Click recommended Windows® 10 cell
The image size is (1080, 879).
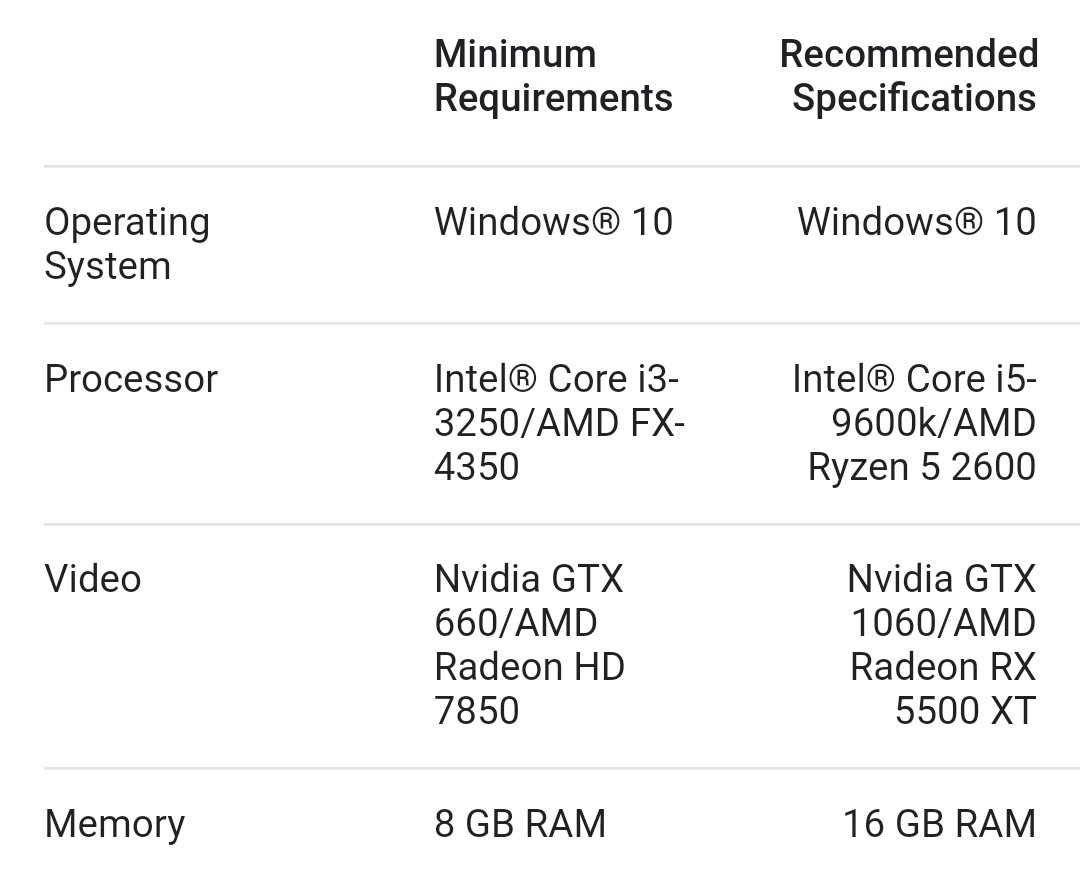[x=917, y=222]
